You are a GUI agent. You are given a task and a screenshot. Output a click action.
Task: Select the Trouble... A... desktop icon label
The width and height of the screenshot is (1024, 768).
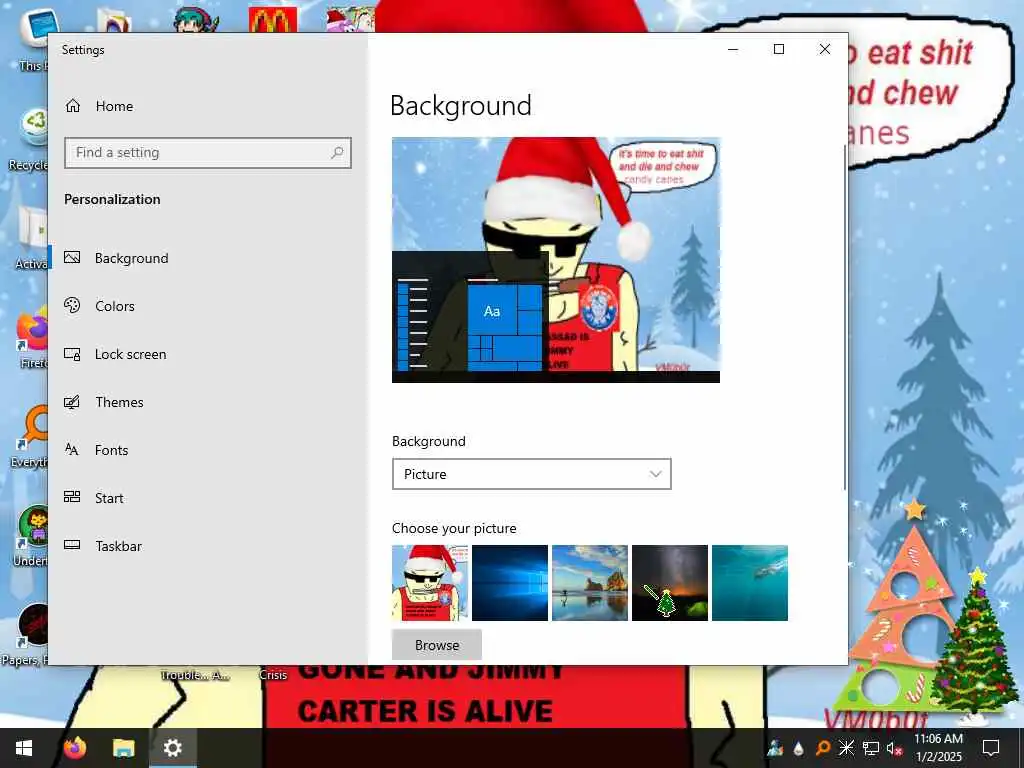click(x=195, y=675)
